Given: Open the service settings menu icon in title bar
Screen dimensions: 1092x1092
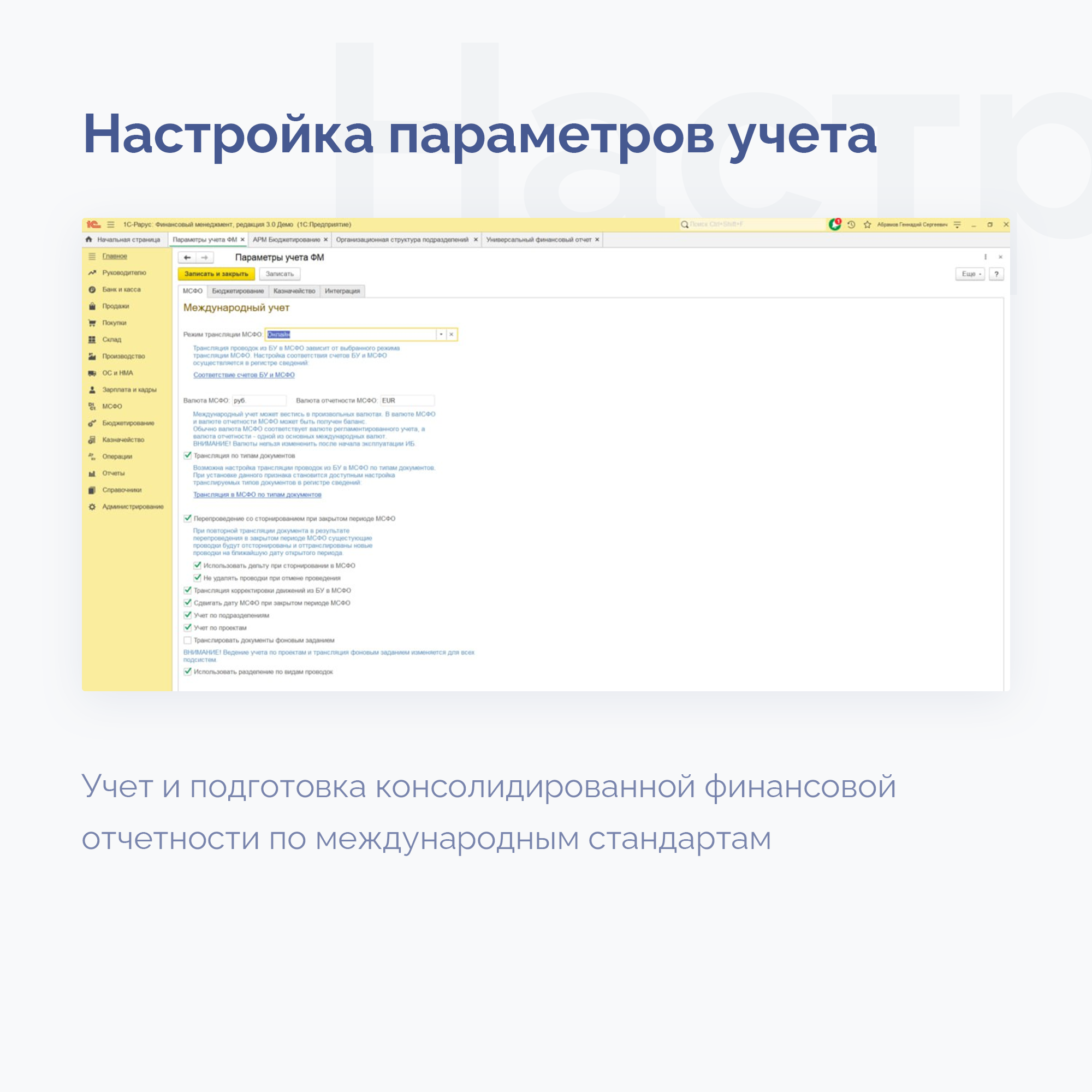Looking at the screenshot, I should tap(957, 224).
